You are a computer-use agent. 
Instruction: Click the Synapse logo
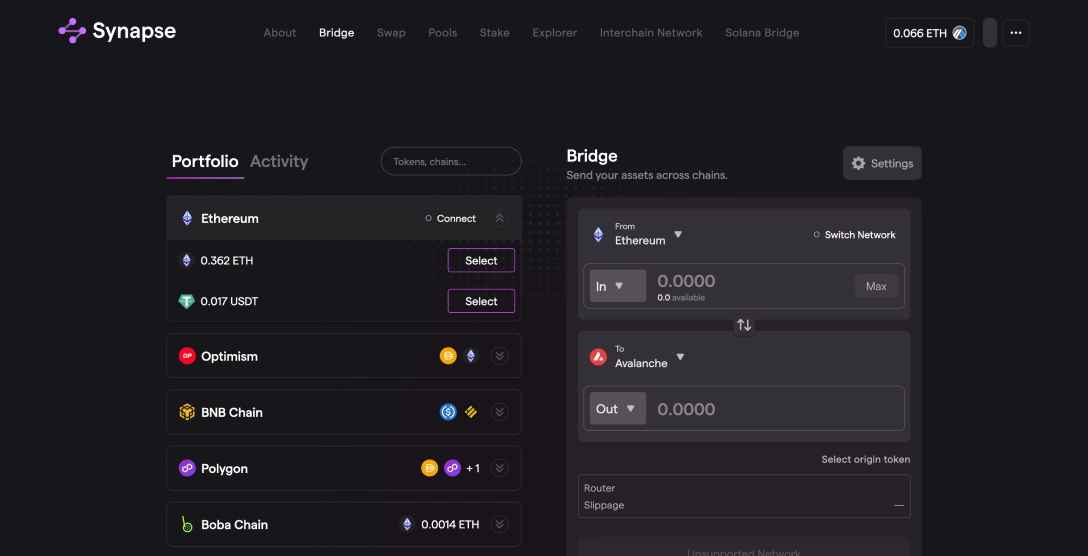[117, 31]
